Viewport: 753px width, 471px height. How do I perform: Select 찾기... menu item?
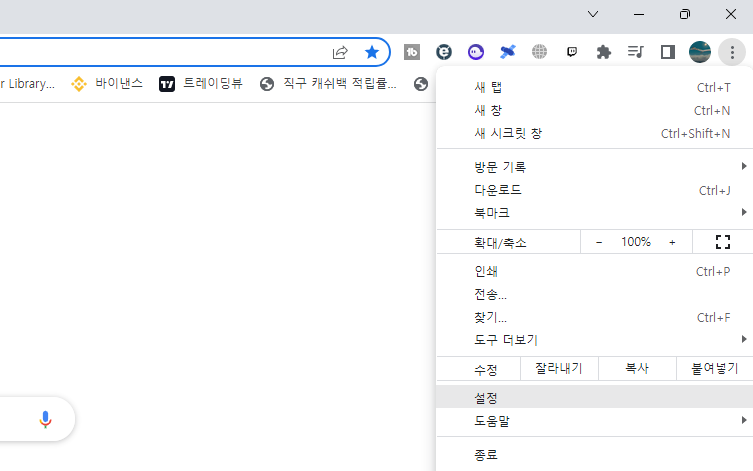(595, 317)
